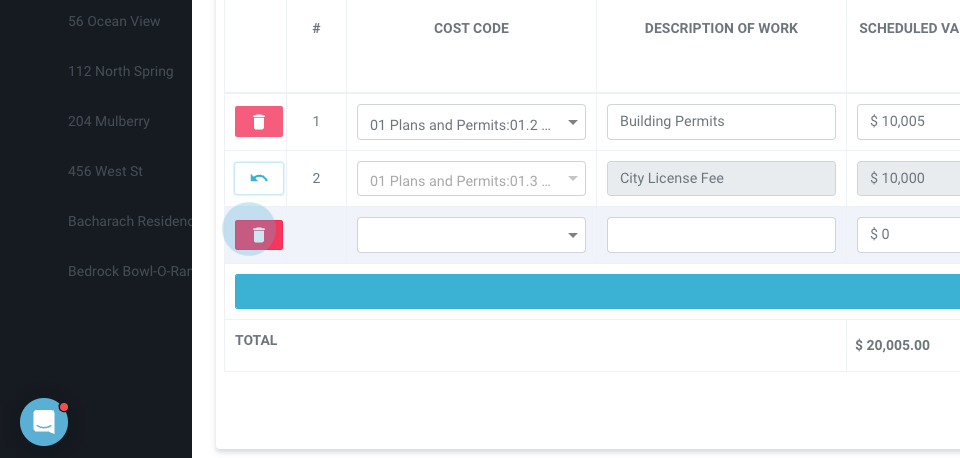
Task: Click the City License Fee field
Action: click(x=721, y=179)
